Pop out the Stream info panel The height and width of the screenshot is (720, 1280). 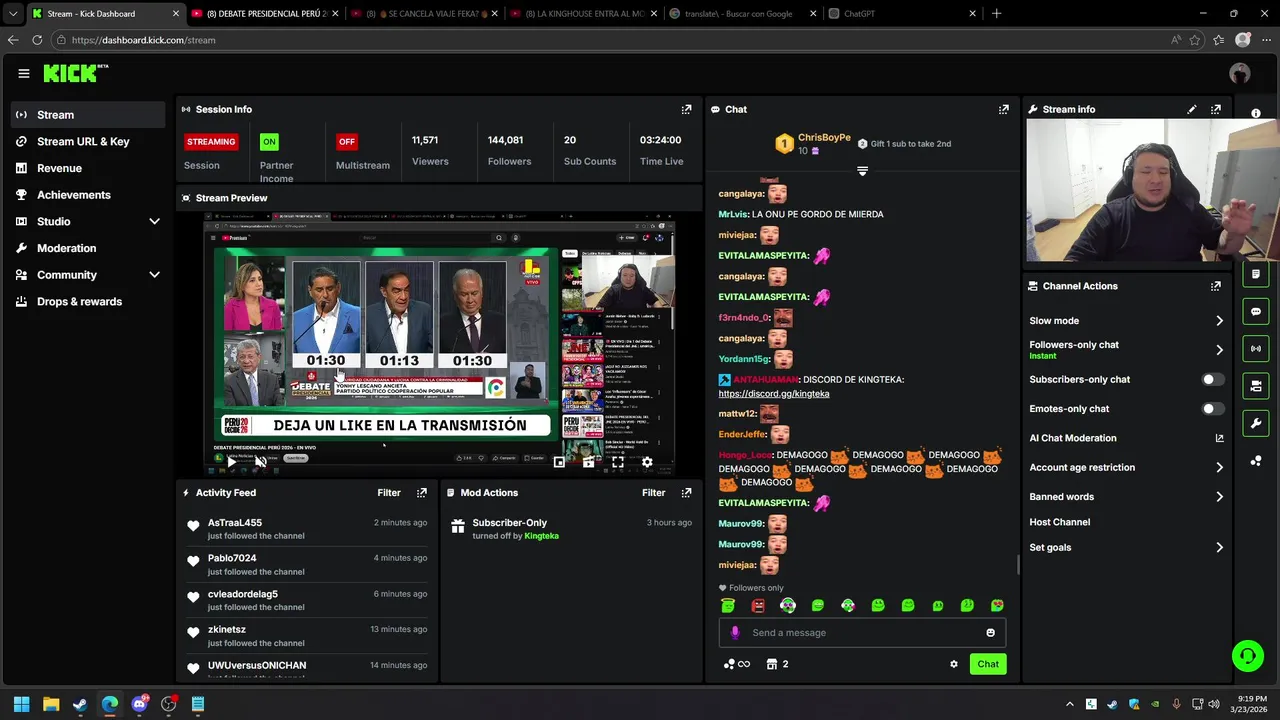point(1216,109)
